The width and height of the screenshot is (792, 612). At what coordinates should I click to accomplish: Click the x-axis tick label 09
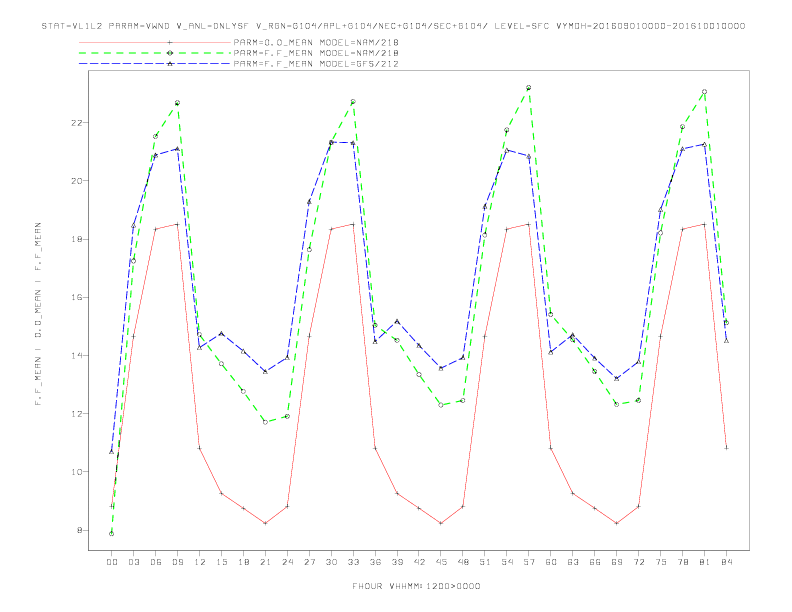[177, 562]
